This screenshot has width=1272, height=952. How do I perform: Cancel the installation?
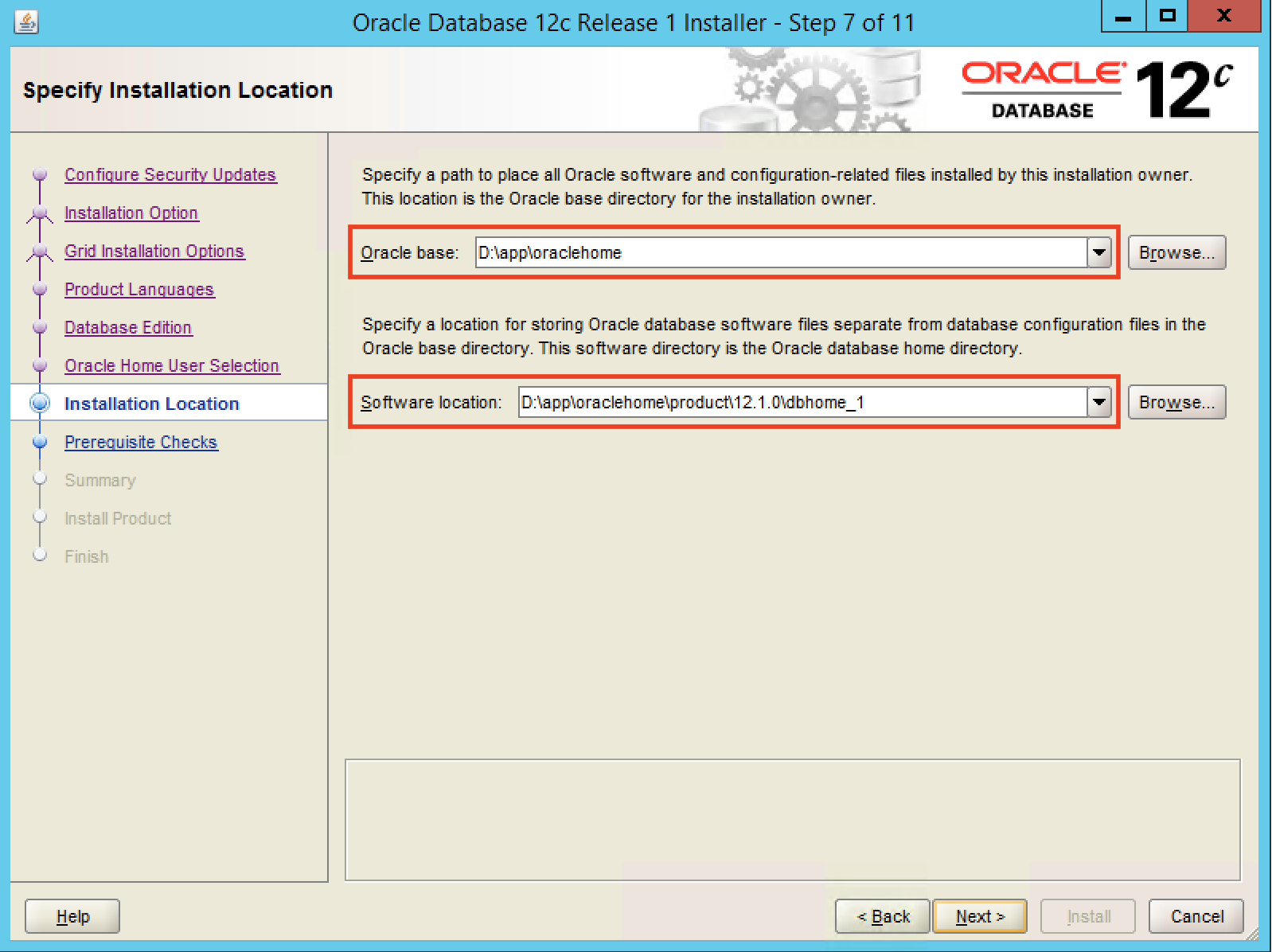[1196, 916]
